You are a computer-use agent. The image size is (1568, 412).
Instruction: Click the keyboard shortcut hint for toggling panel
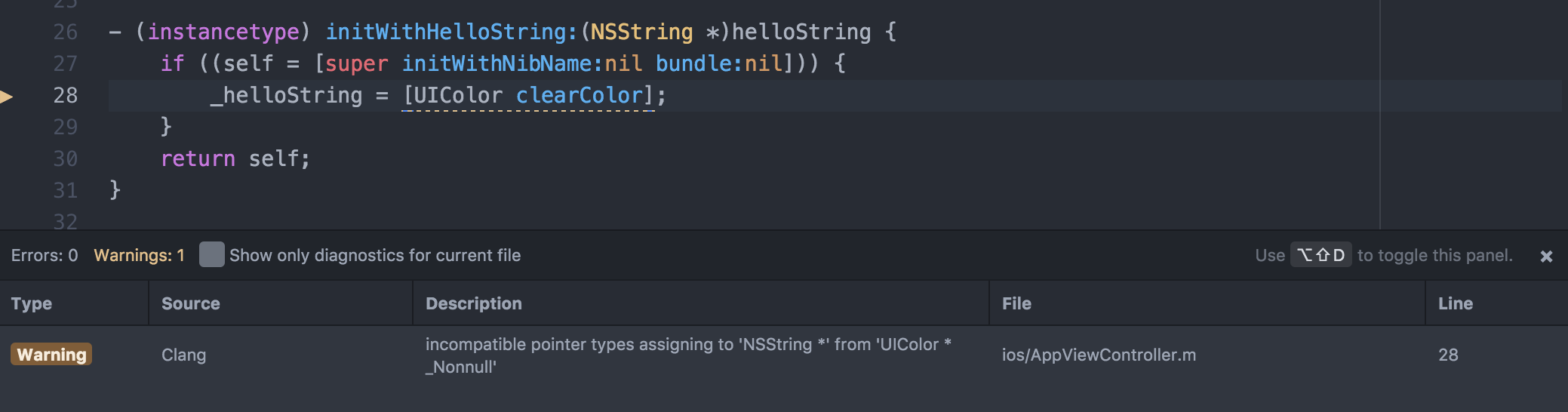(1321, 255)
